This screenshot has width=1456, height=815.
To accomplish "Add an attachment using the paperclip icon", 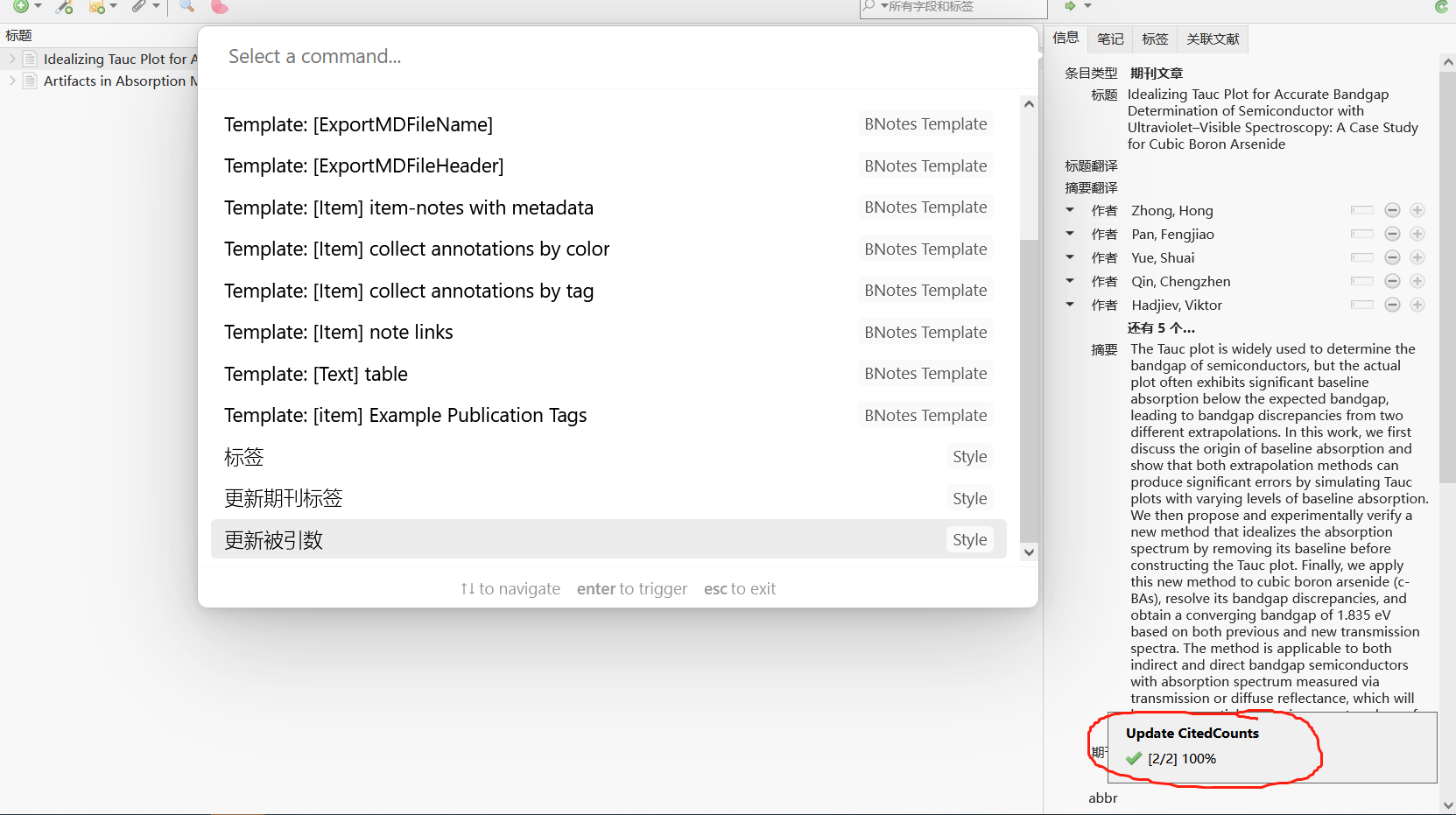I will (141, 7).
